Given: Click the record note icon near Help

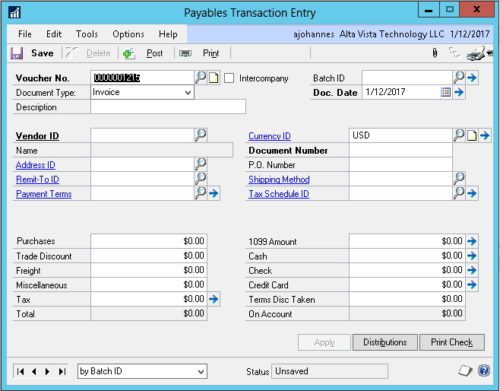Looking at the screenshot, I should (x=465, y=371).
